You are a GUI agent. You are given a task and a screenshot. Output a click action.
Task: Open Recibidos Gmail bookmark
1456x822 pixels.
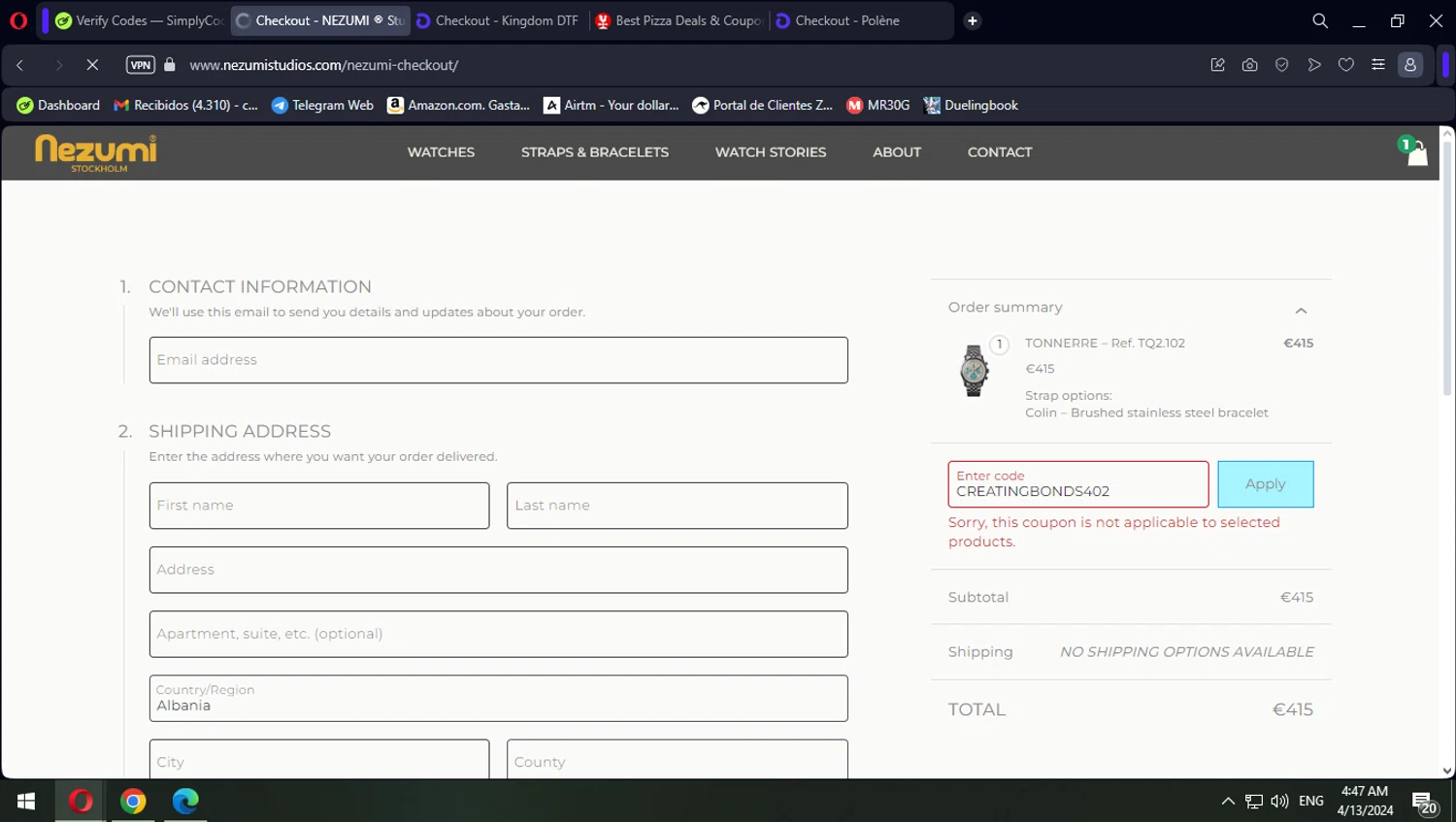pos(185,105)
